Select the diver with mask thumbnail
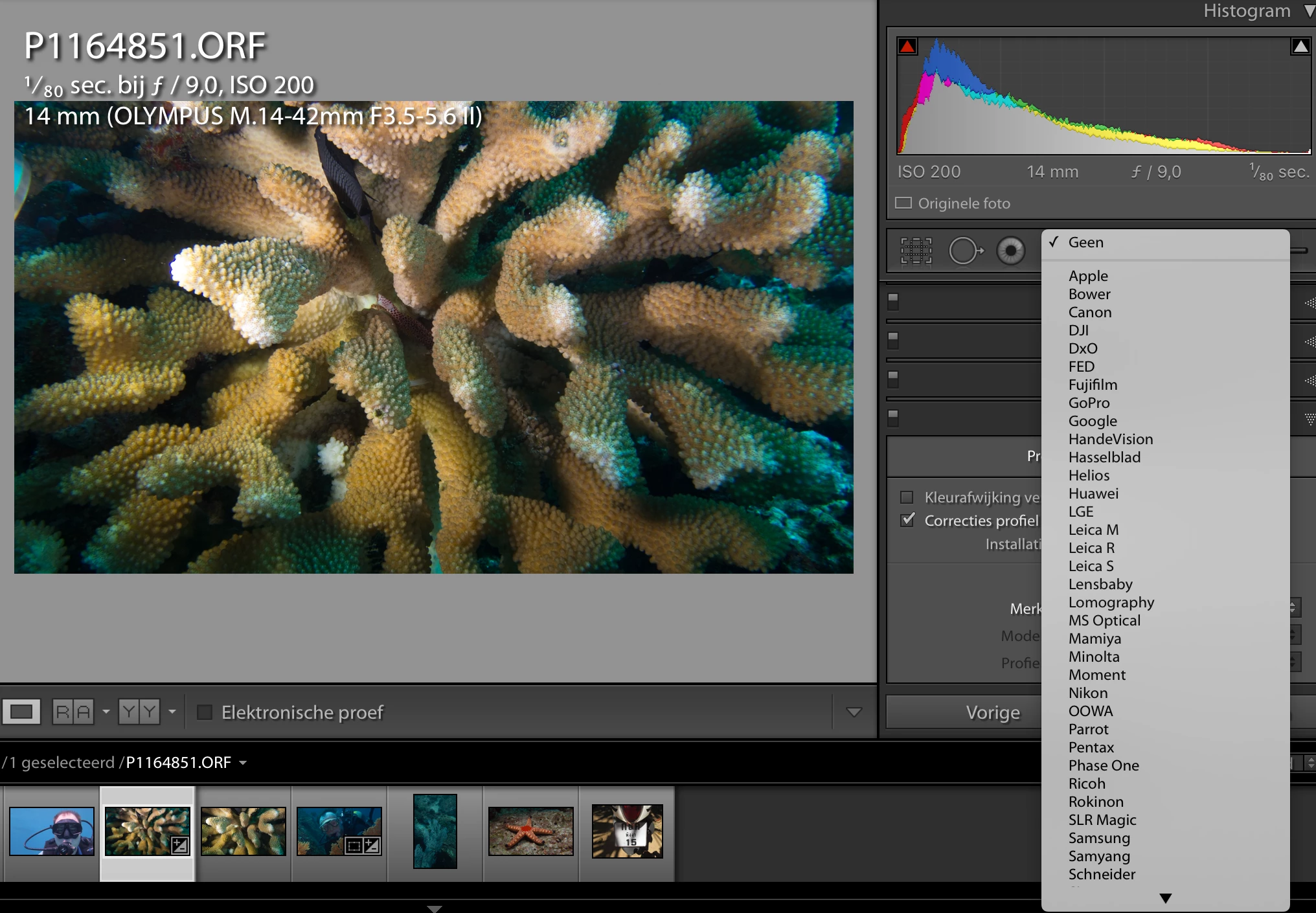This screenshot has width=1316, height=913. click(52, 831)
